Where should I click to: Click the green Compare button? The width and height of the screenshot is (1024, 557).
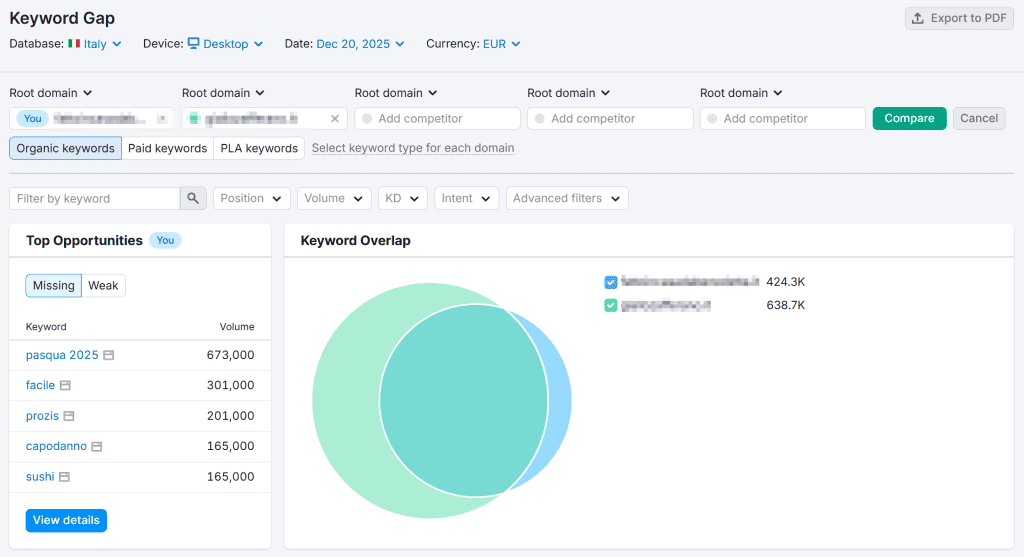(909, 118)
